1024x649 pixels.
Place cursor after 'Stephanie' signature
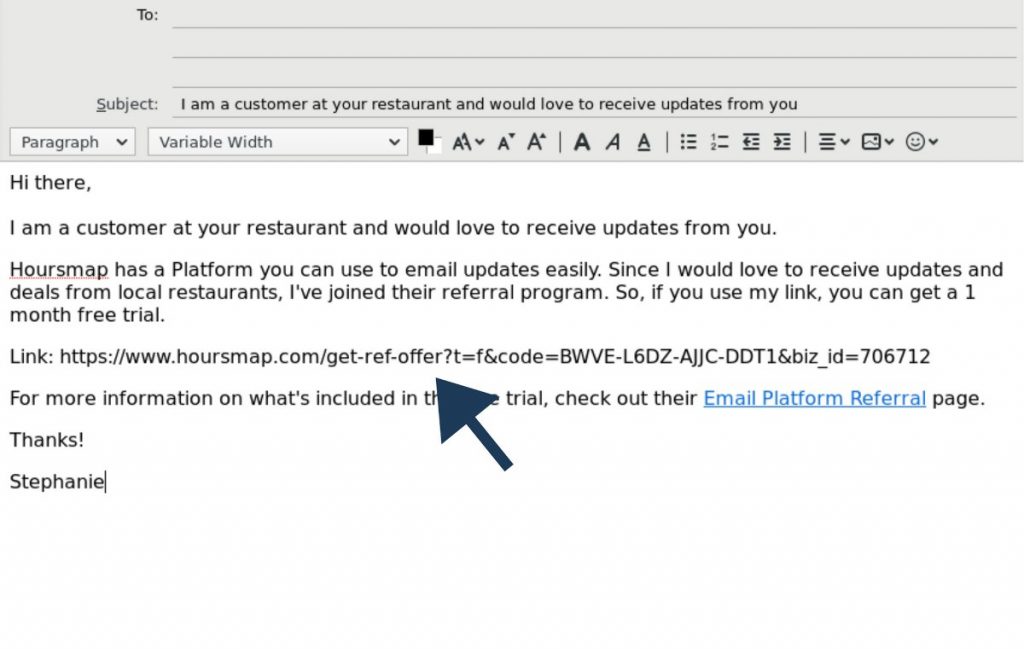tap(105, 482)
